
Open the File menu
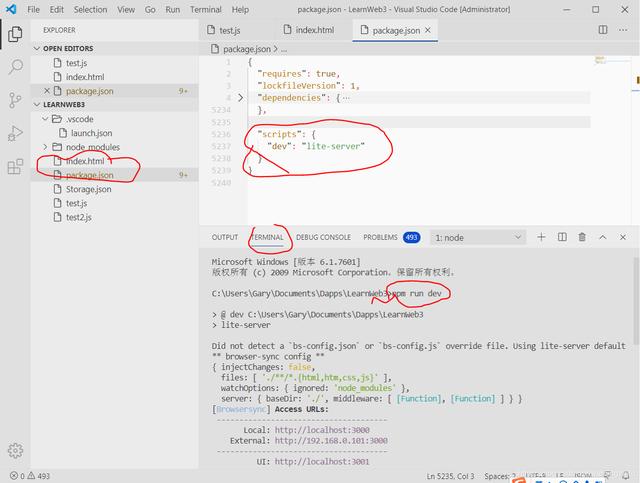(33, 9)
